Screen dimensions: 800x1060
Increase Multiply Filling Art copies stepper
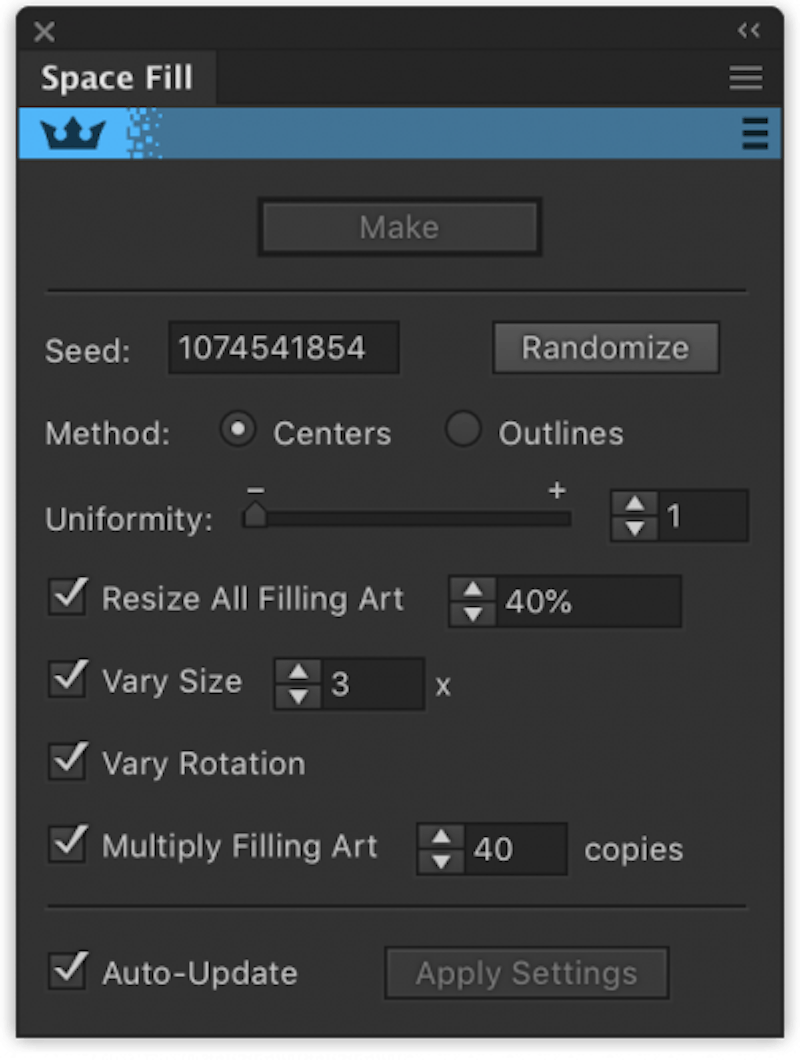pyautogui.click(x=441, y=836)
